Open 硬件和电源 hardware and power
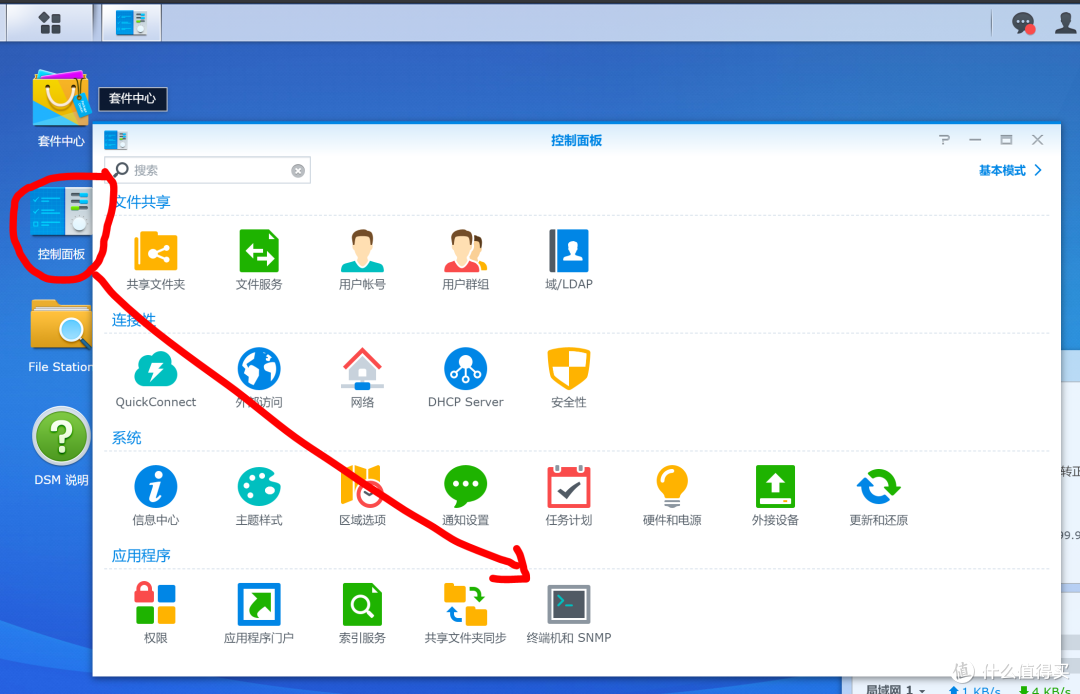The height and width of the screenshot is (694, 1080). [x=672, y=496]
